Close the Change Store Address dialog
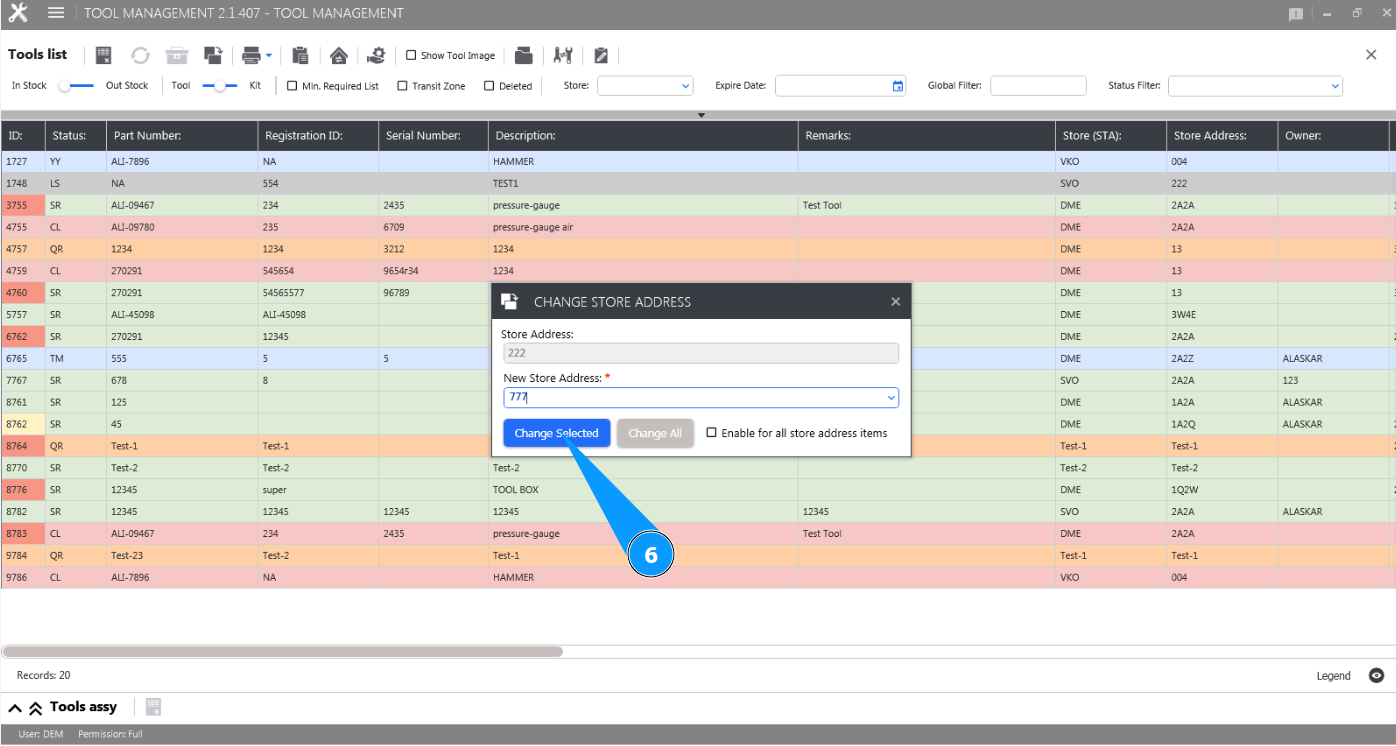This screenshot has height=746, width=1396. click(895, 301)
